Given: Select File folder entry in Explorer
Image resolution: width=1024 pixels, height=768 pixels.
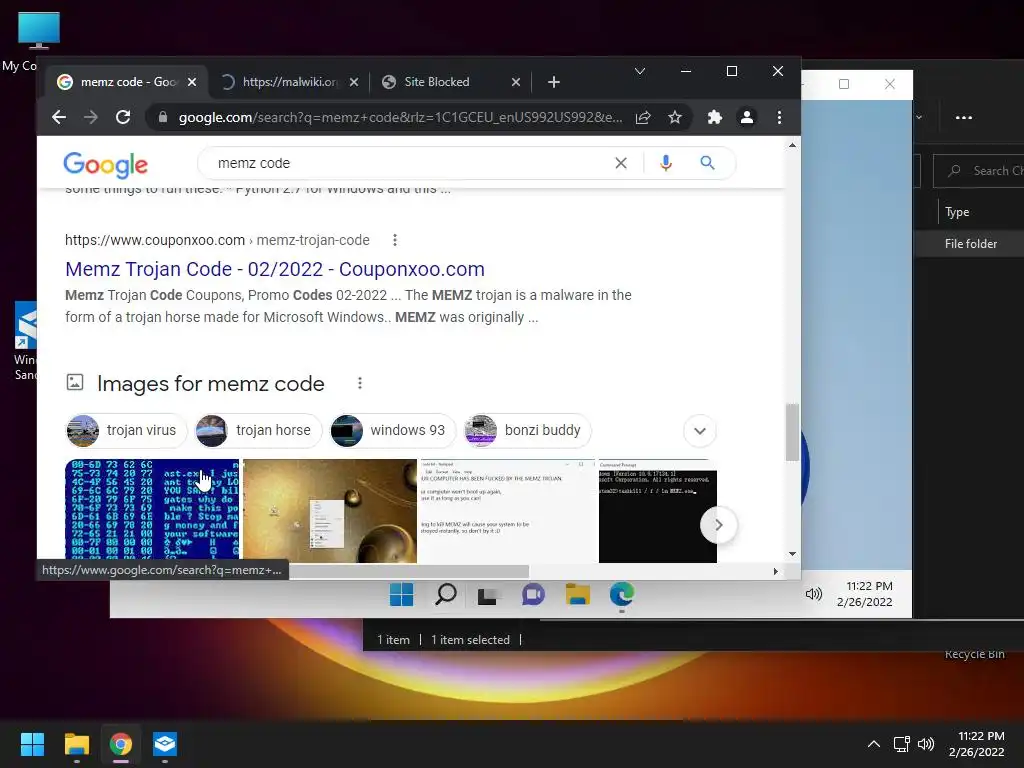Looking at the screenshot, I should coord(970,244).
